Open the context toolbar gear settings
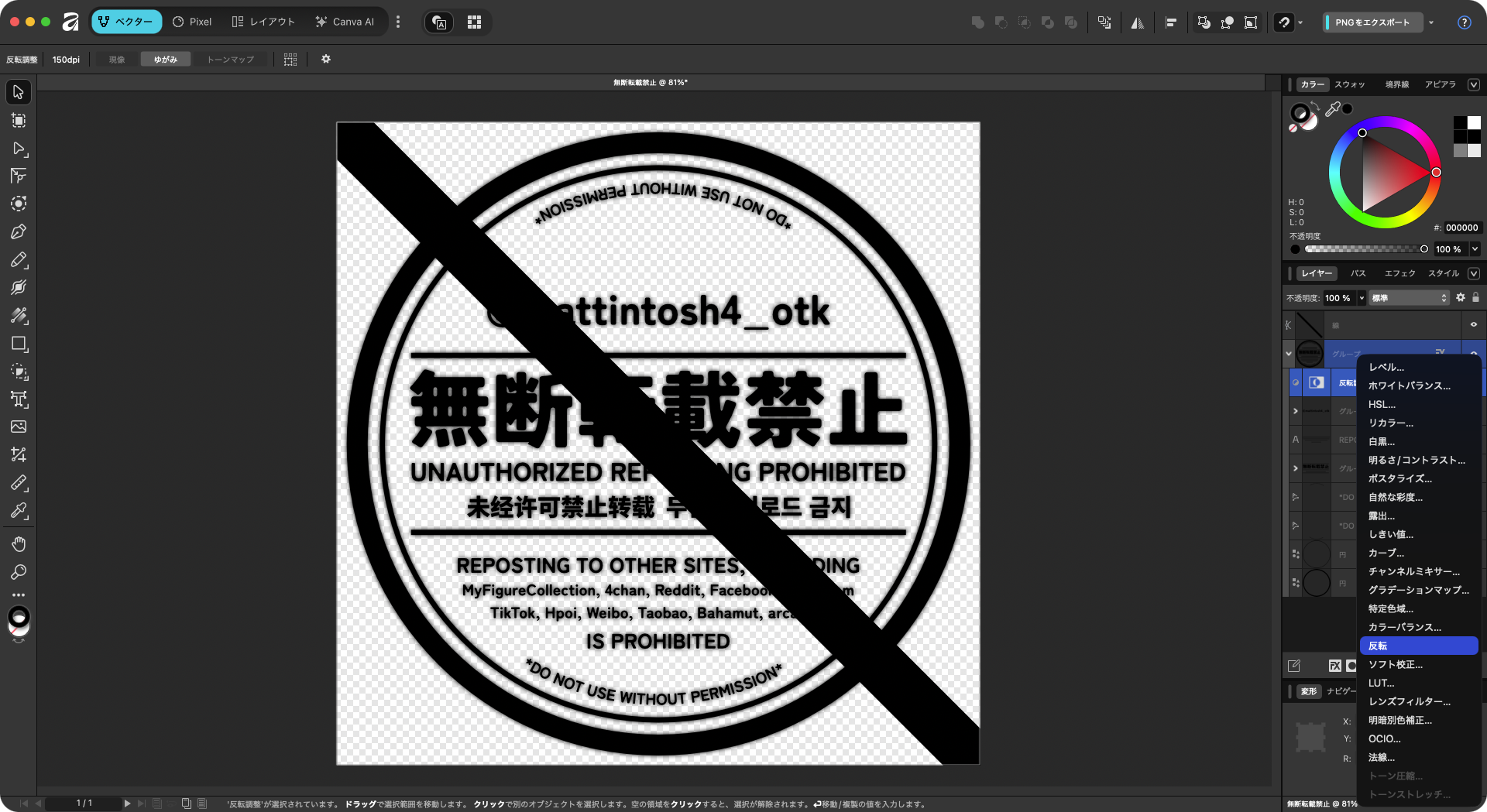The image size is (1487, 812). 326,59
